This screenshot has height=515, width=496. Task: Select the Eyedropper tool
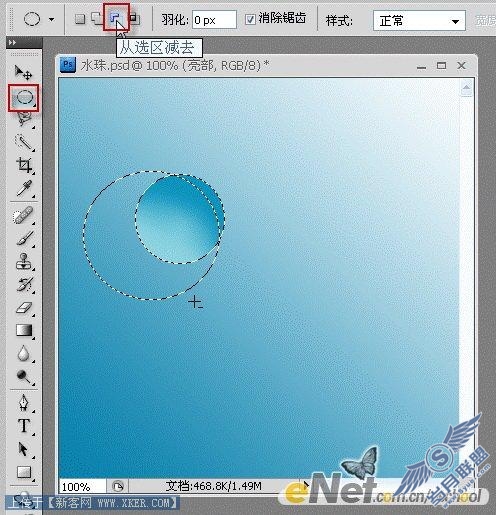[24, 189]
